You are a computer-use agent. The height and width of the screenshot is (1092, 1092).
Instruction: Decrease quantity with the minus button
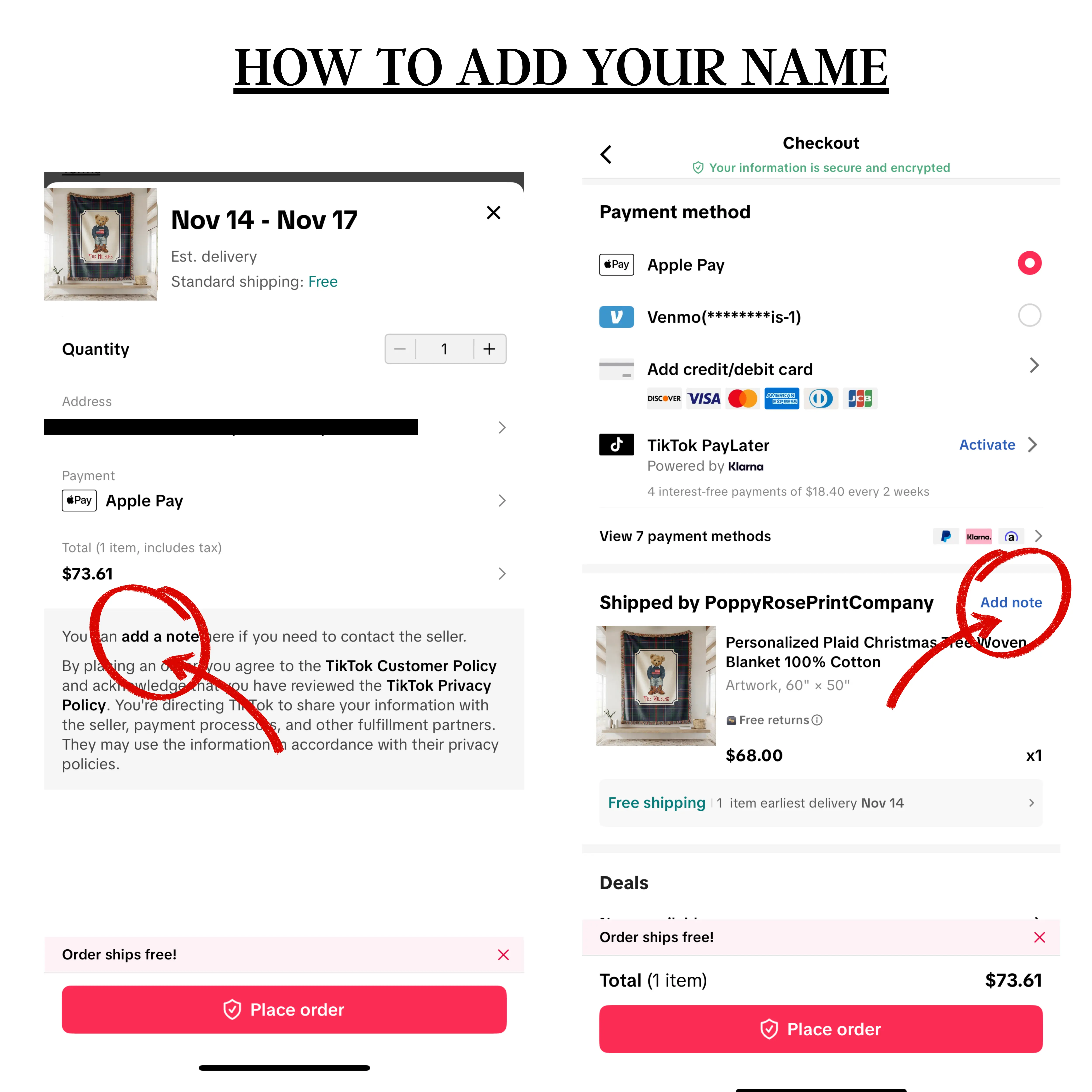(400, 349)
